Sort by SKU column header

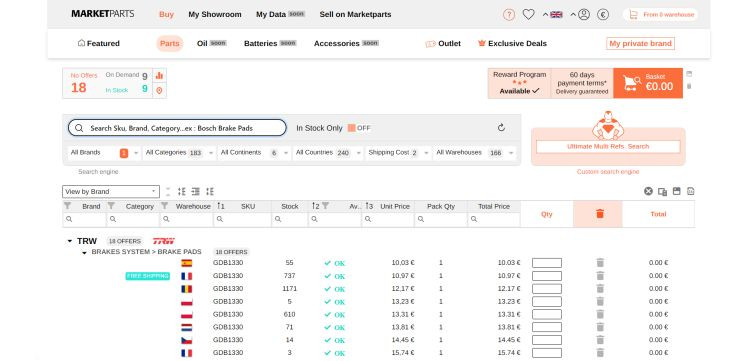tap(248, 207)
